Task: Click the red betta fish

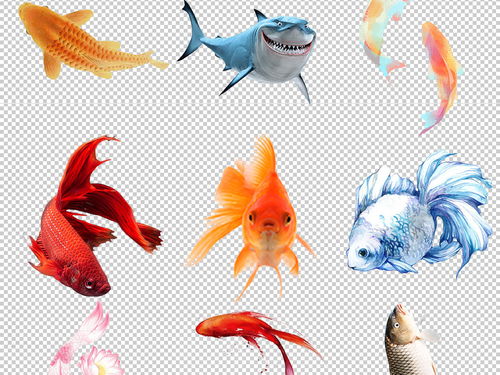Action: coord(93,216)
